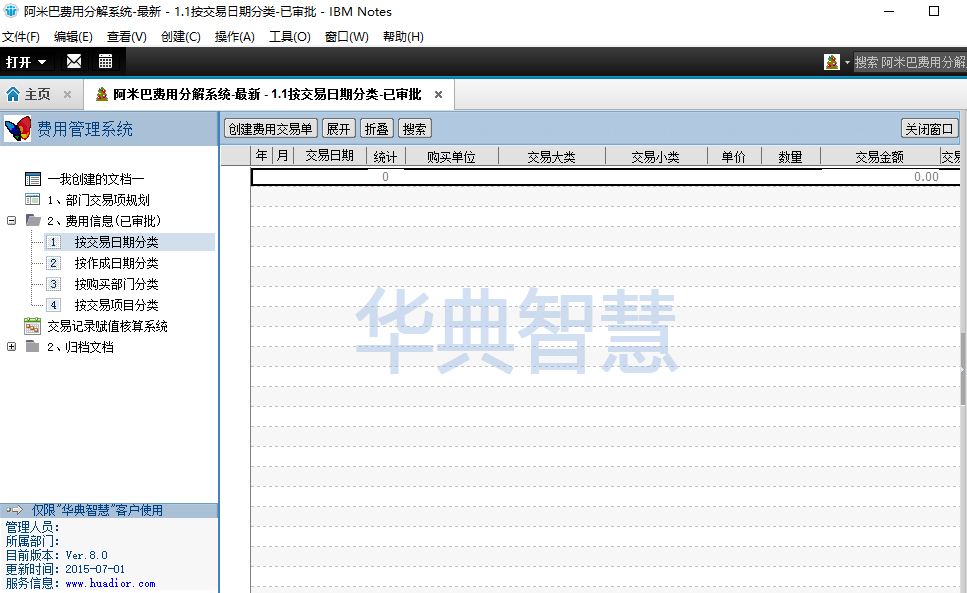Select 按交易日期分类 view
The width and height of the screenshot is (967, 593).
117,242
